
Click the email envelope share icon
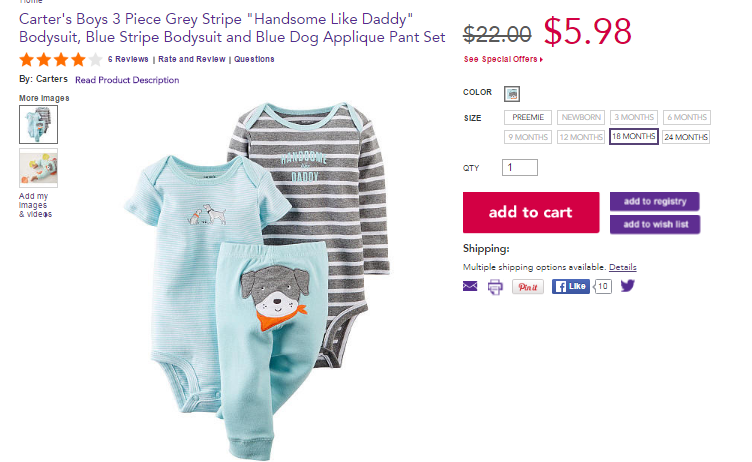(x=470, y=286)
